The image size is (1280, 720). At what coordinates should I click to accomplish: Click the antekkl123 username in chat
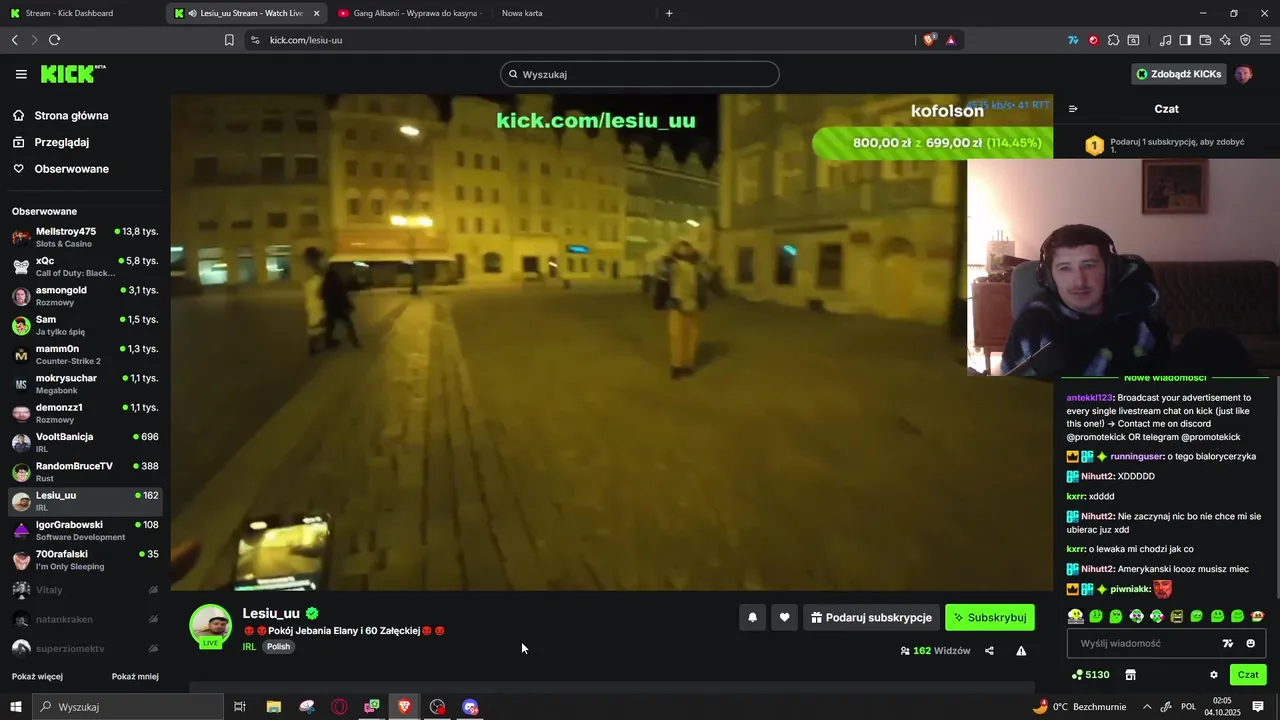[x=1091, y=398]
